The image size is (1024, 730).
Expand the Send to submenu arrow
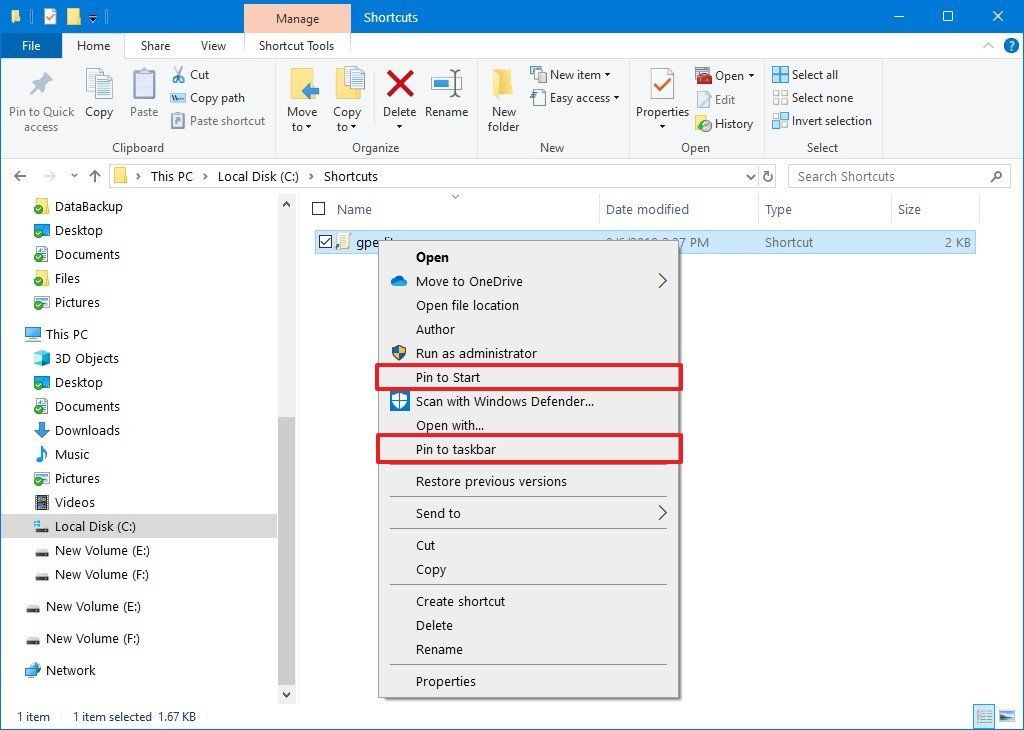[x=662, y=513]
